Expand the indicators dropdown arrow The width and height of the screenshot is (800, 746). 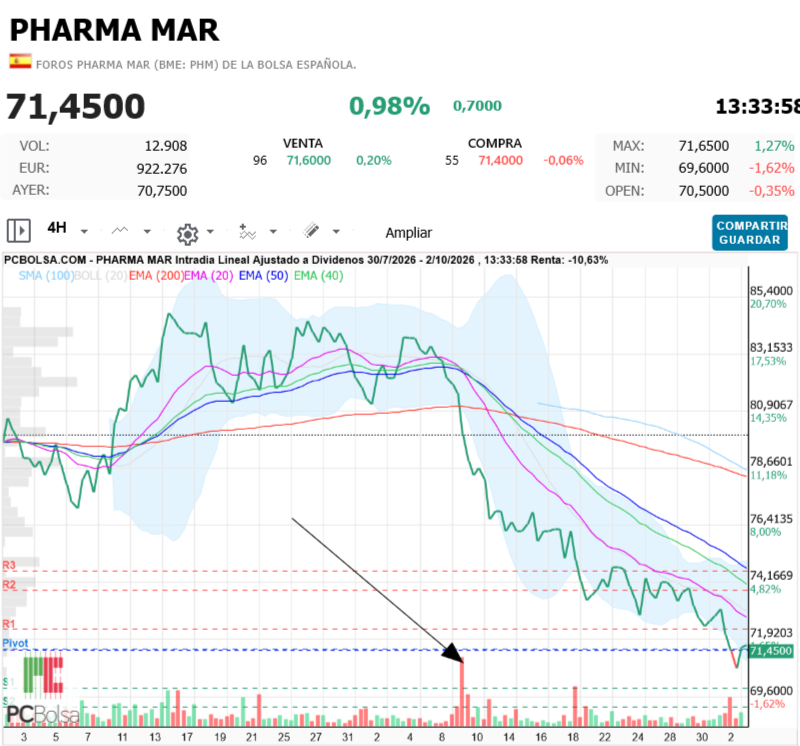click(273, 232)
